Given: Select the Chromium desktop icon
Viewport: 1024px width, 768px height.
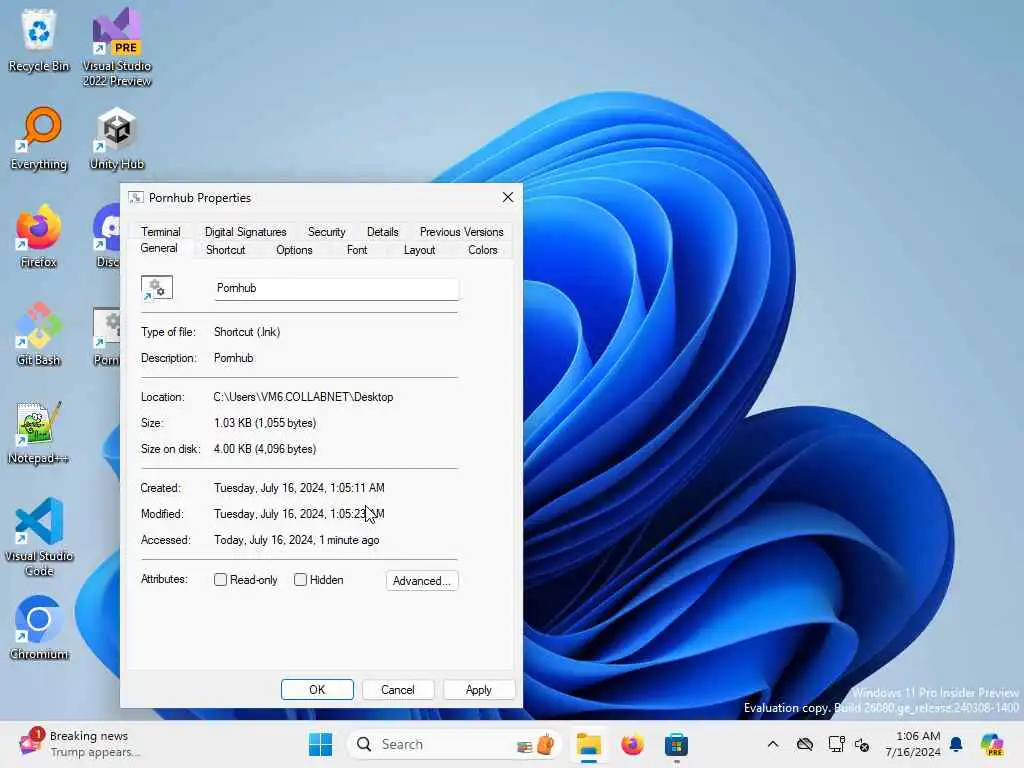Looking at the screenshot, I should click(39, 628).
